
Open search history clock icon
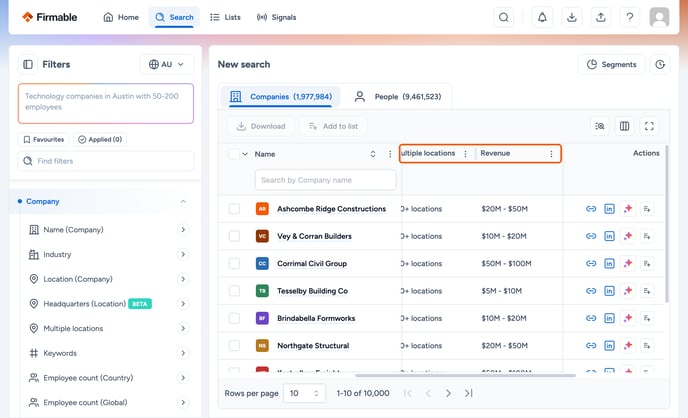[660, 64]
